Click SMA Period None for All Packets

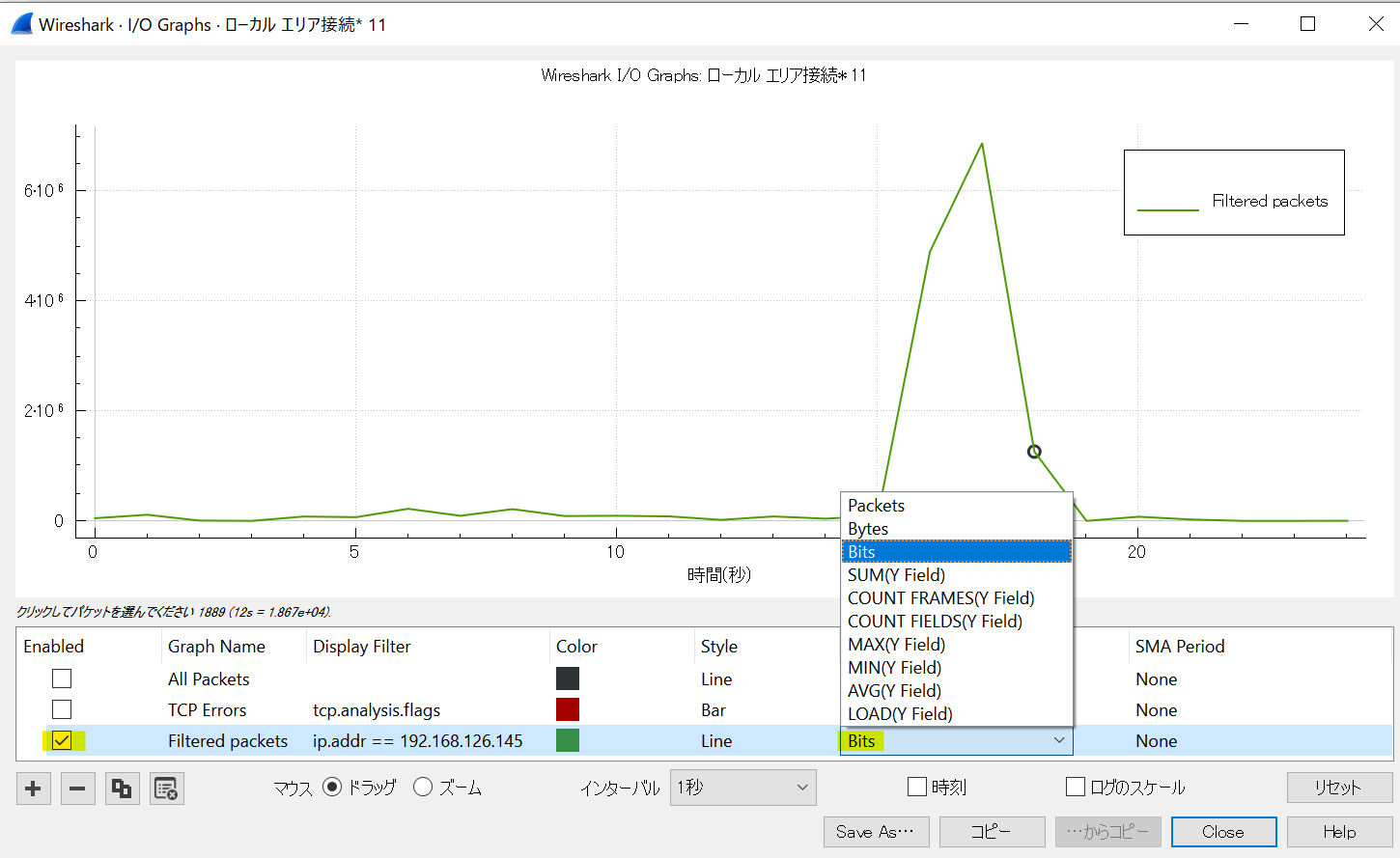1157,679
